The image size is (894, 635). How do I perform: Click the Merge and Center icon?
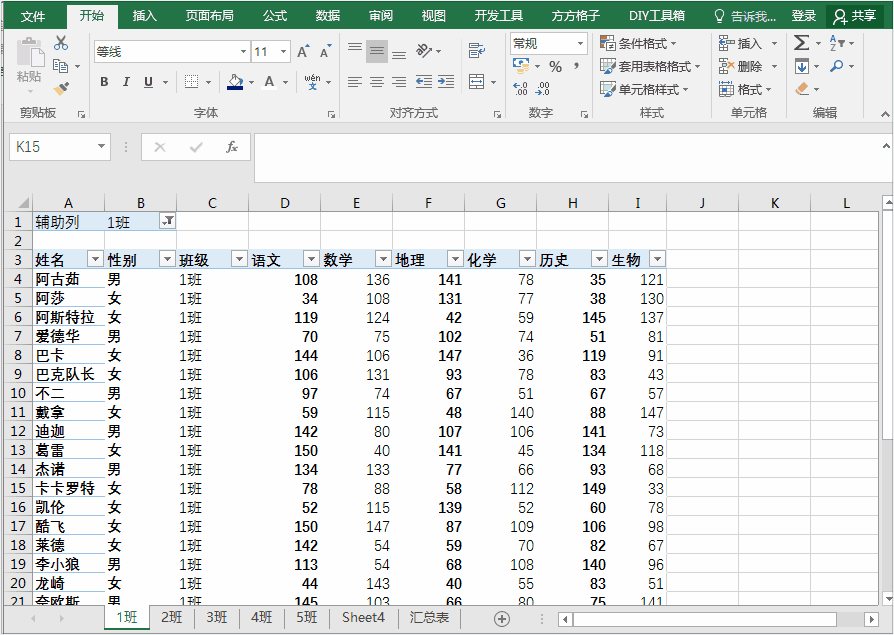pyautogui.click(x=477, y=82)
